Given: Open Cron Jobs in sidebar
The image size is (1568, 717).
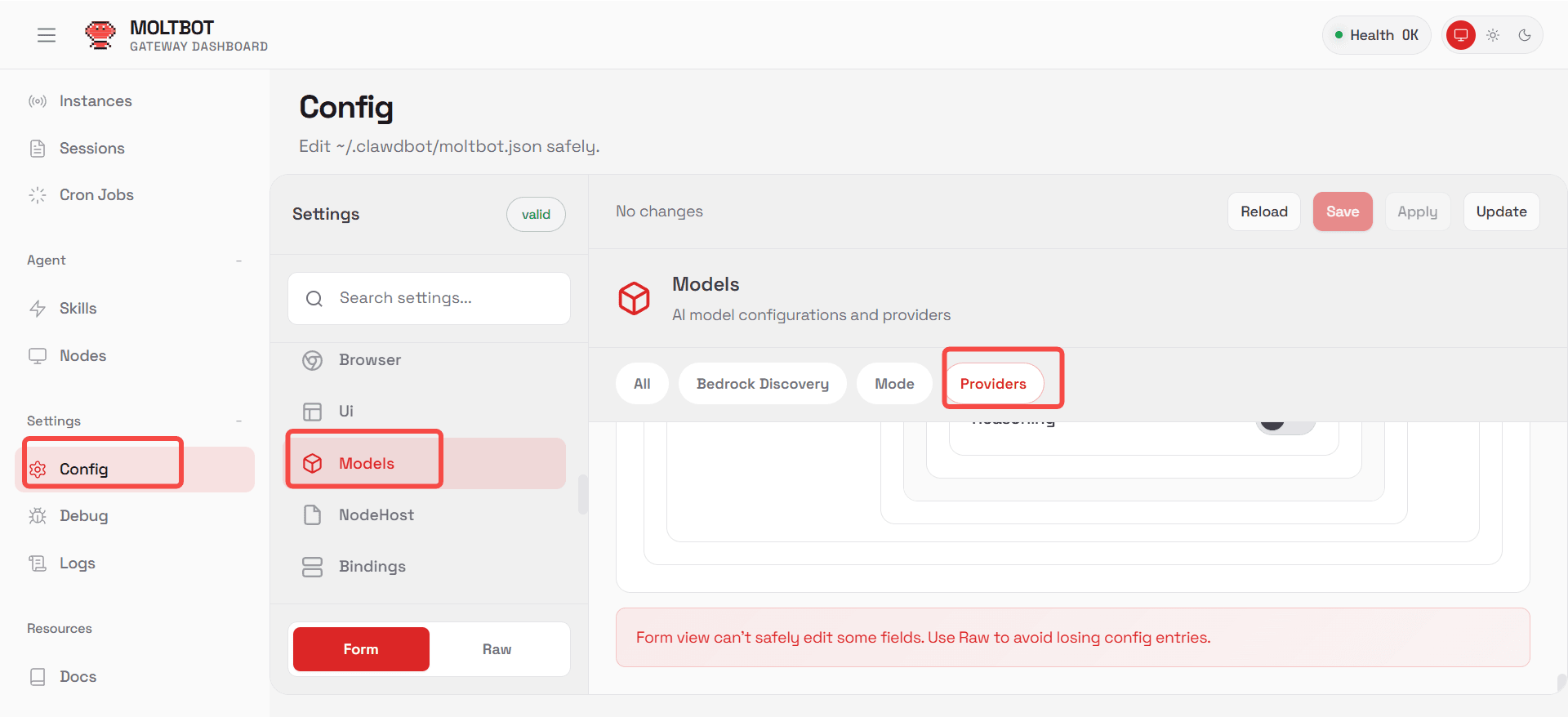Looking at the screenshot, I should point(96,195).
